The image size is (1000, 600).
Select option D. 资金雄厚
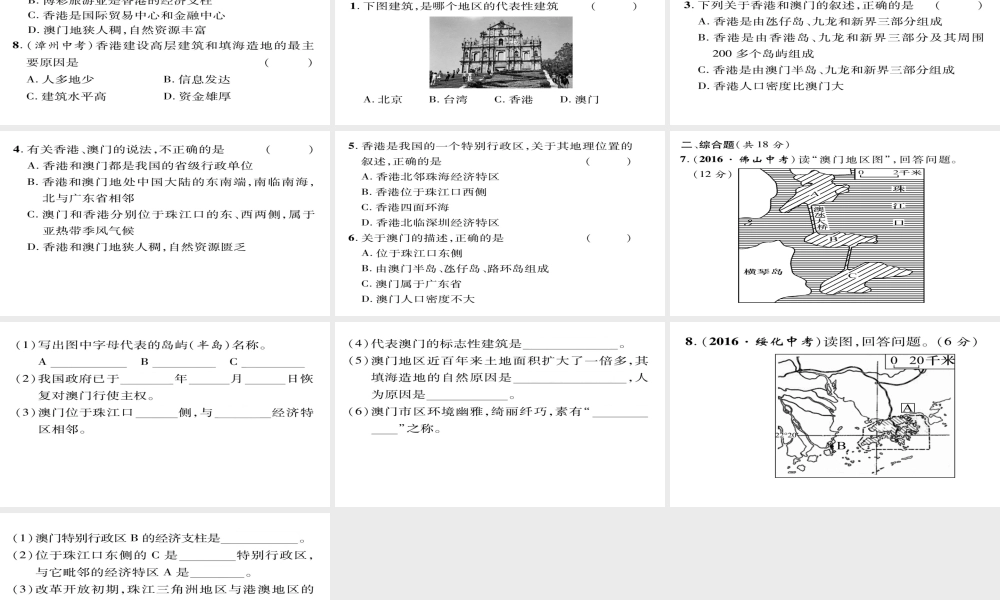coord(197,96)
